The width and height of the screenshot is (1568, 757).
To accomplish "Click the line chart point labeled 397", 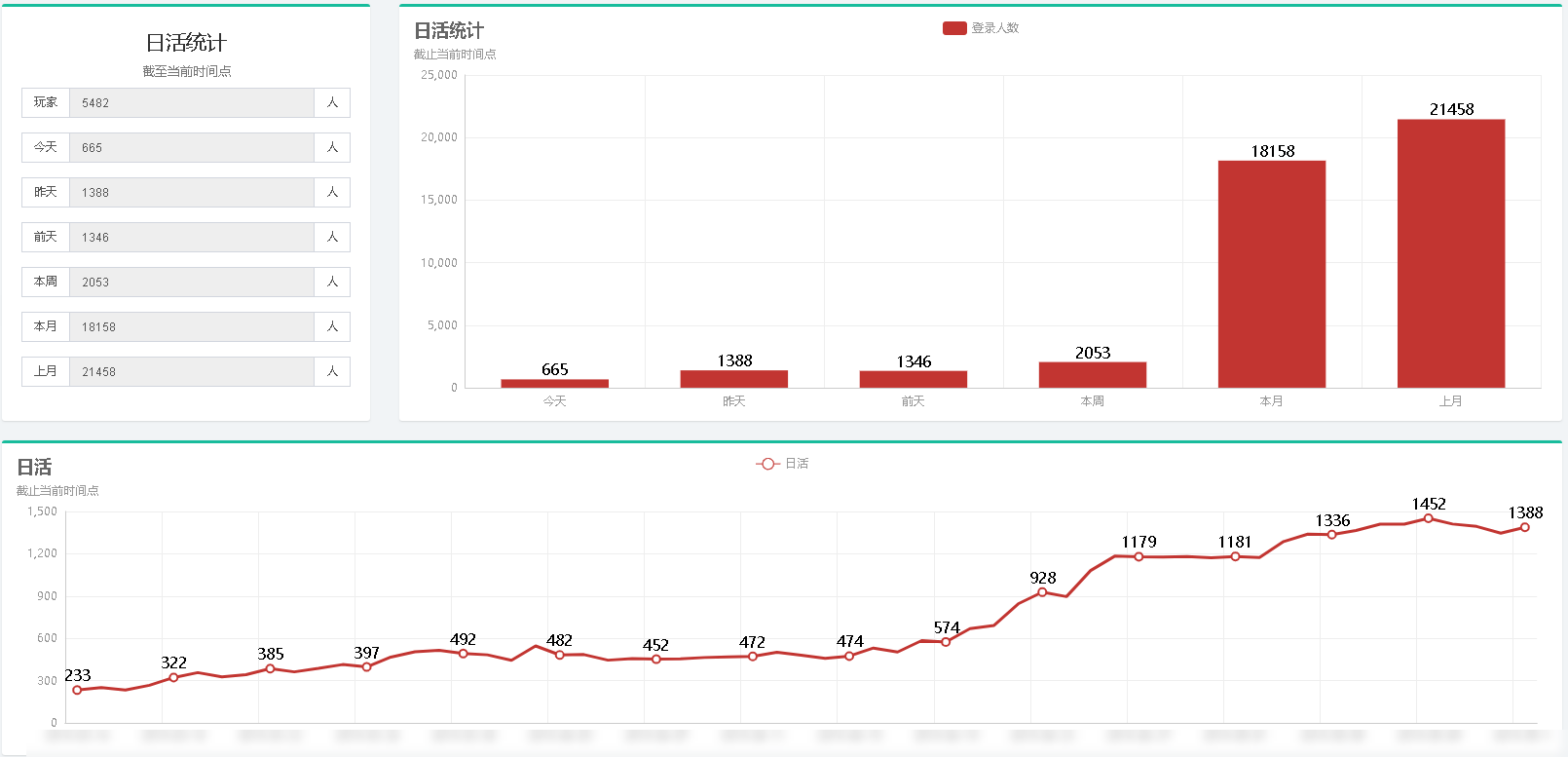I will tap(366, 667).
